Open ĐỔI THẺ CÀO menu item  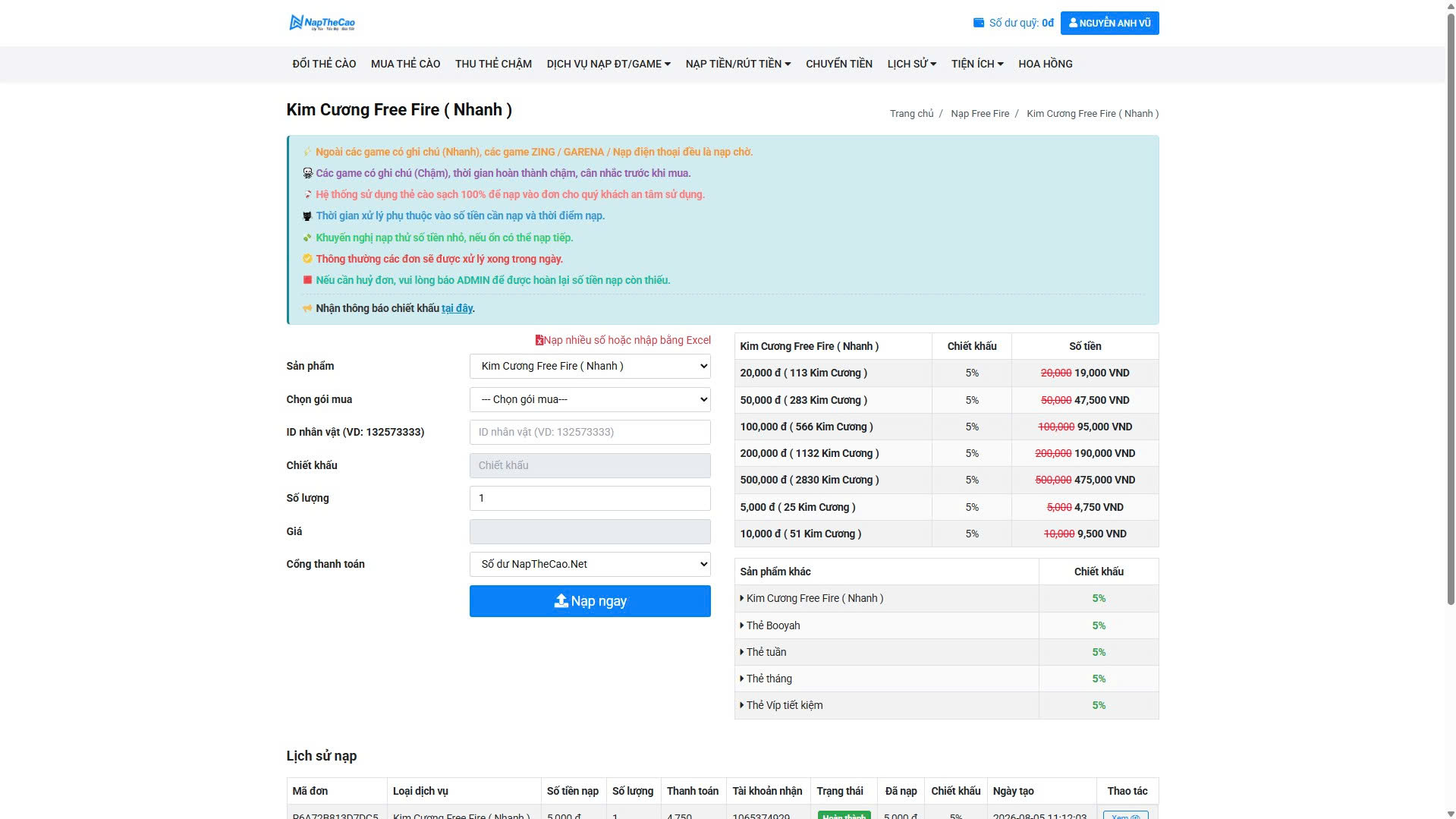[324, 64]
